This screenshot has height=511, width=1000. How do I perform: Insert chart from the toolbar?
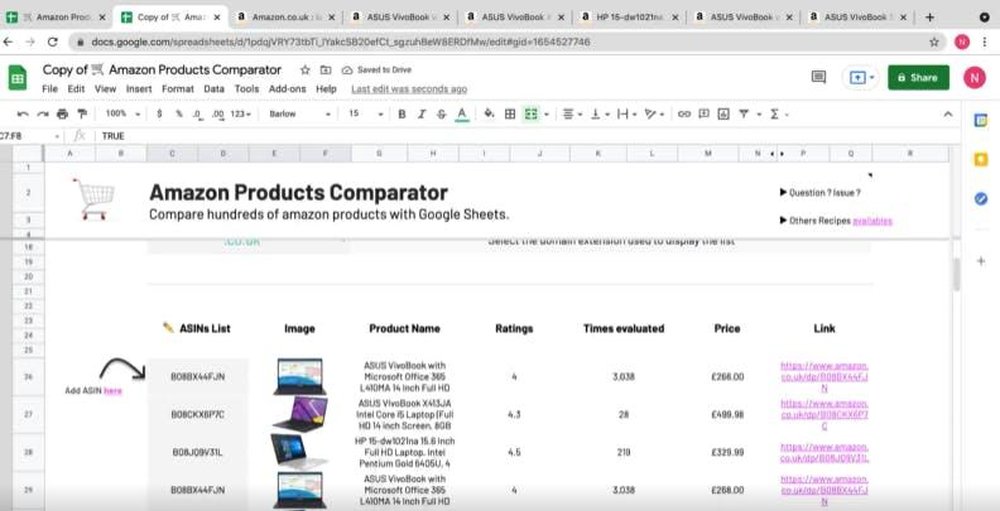[723, 114]
